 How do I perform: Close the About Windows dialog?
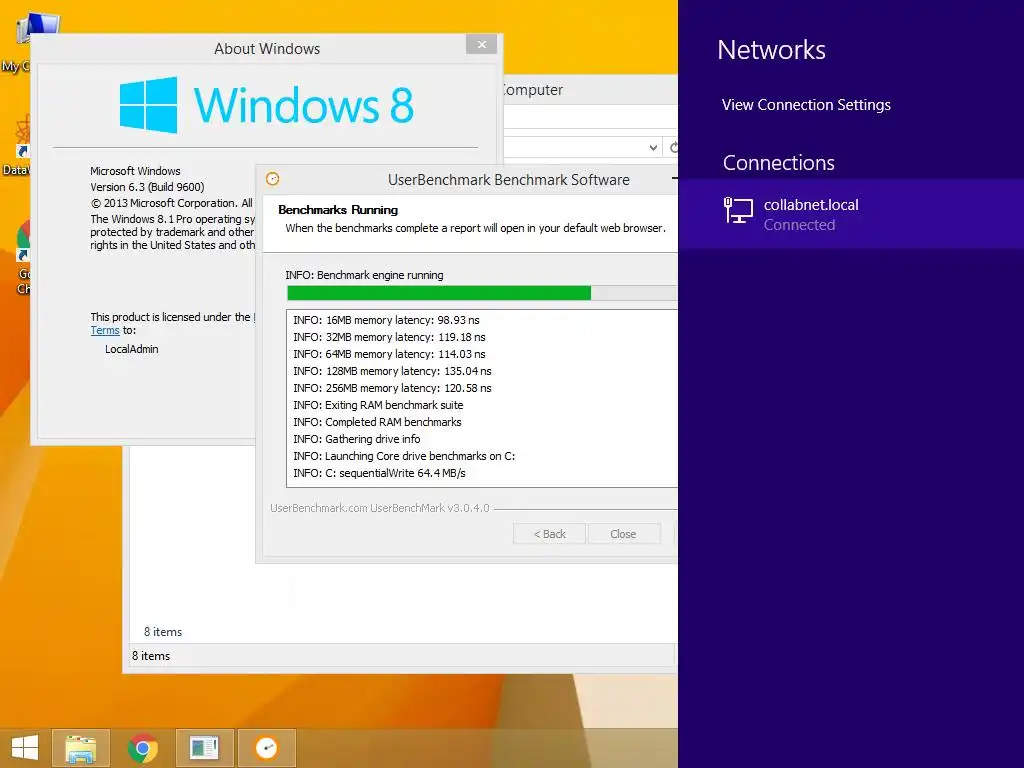click(481, 44)
